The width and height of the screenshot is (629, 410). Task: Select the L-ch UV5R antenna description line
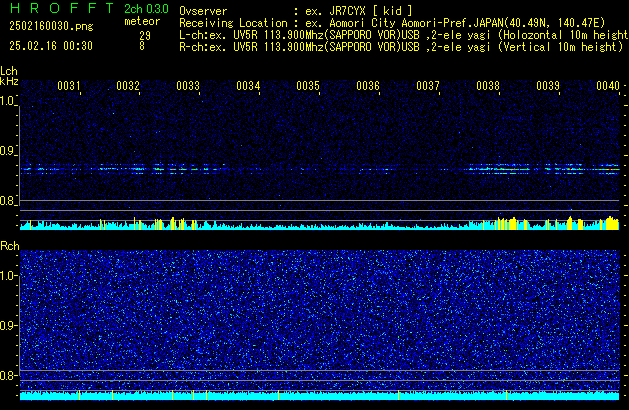pos(404,35)
